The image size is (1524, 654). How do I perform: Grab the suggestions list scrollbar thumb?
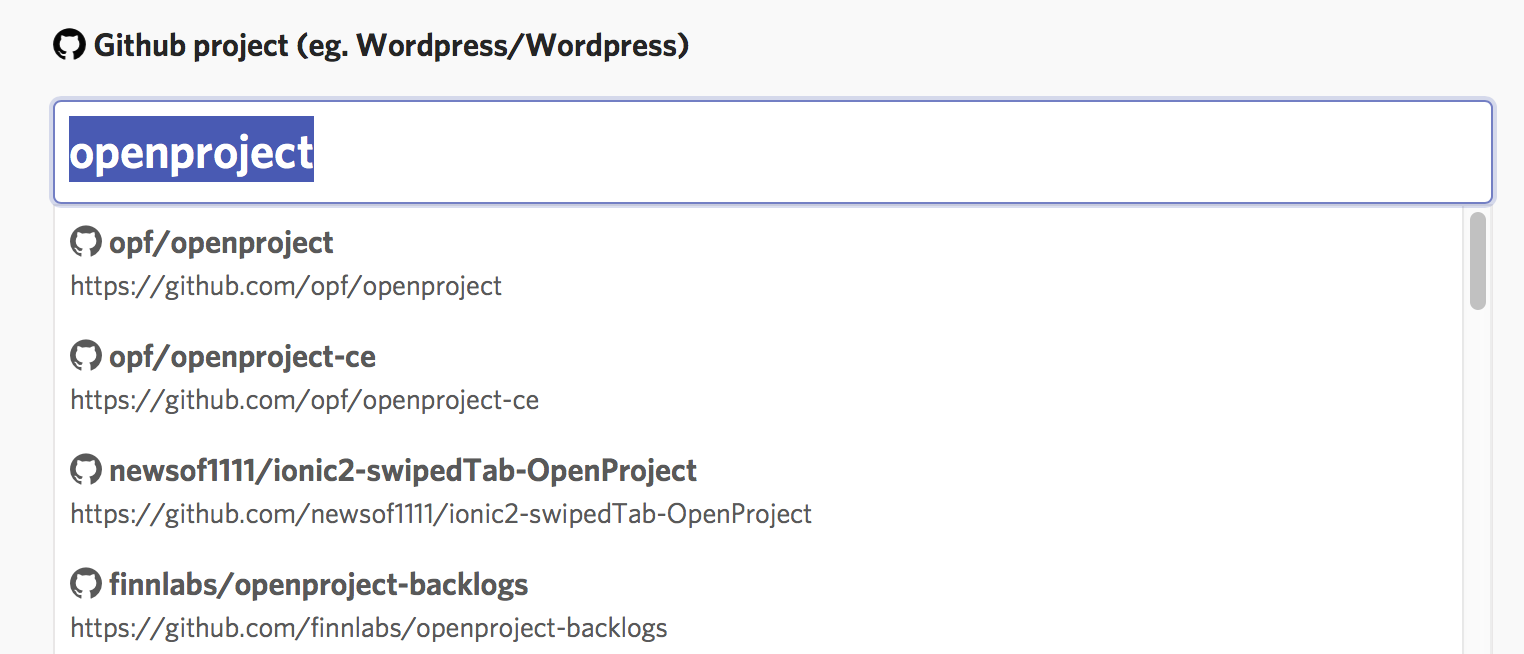(x=1477, y=261)
